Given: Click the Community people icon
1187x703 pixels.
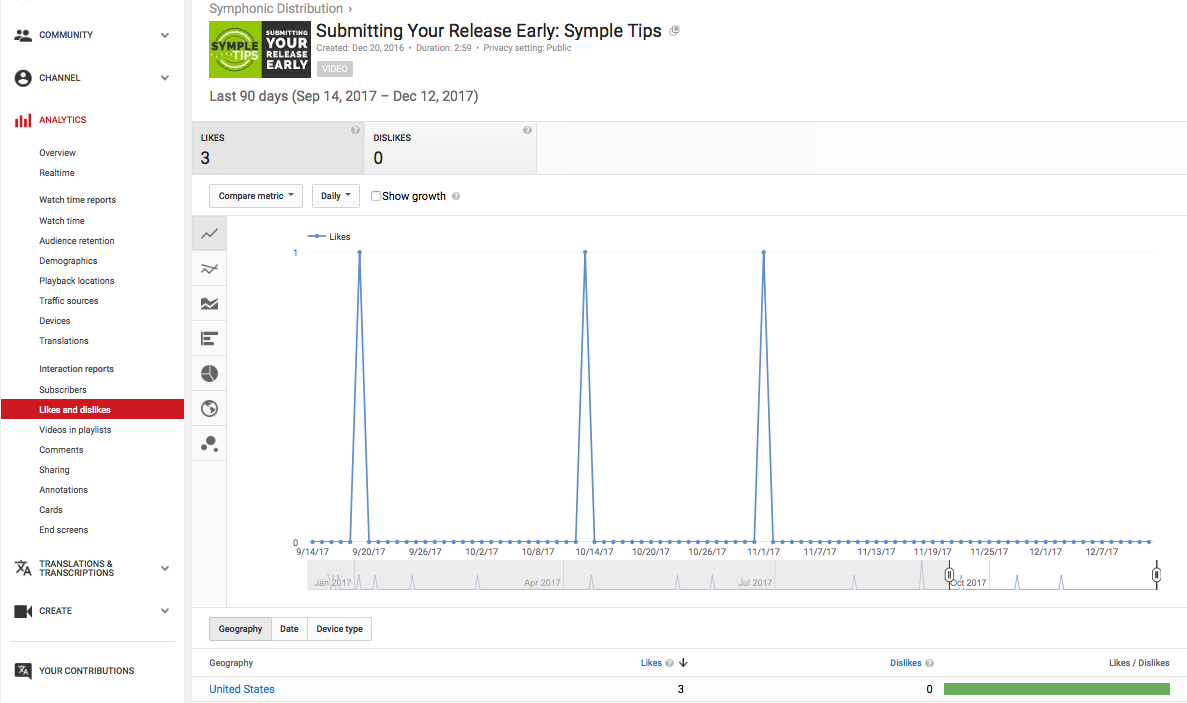Looking at the screenshot, I should point(23,35).
